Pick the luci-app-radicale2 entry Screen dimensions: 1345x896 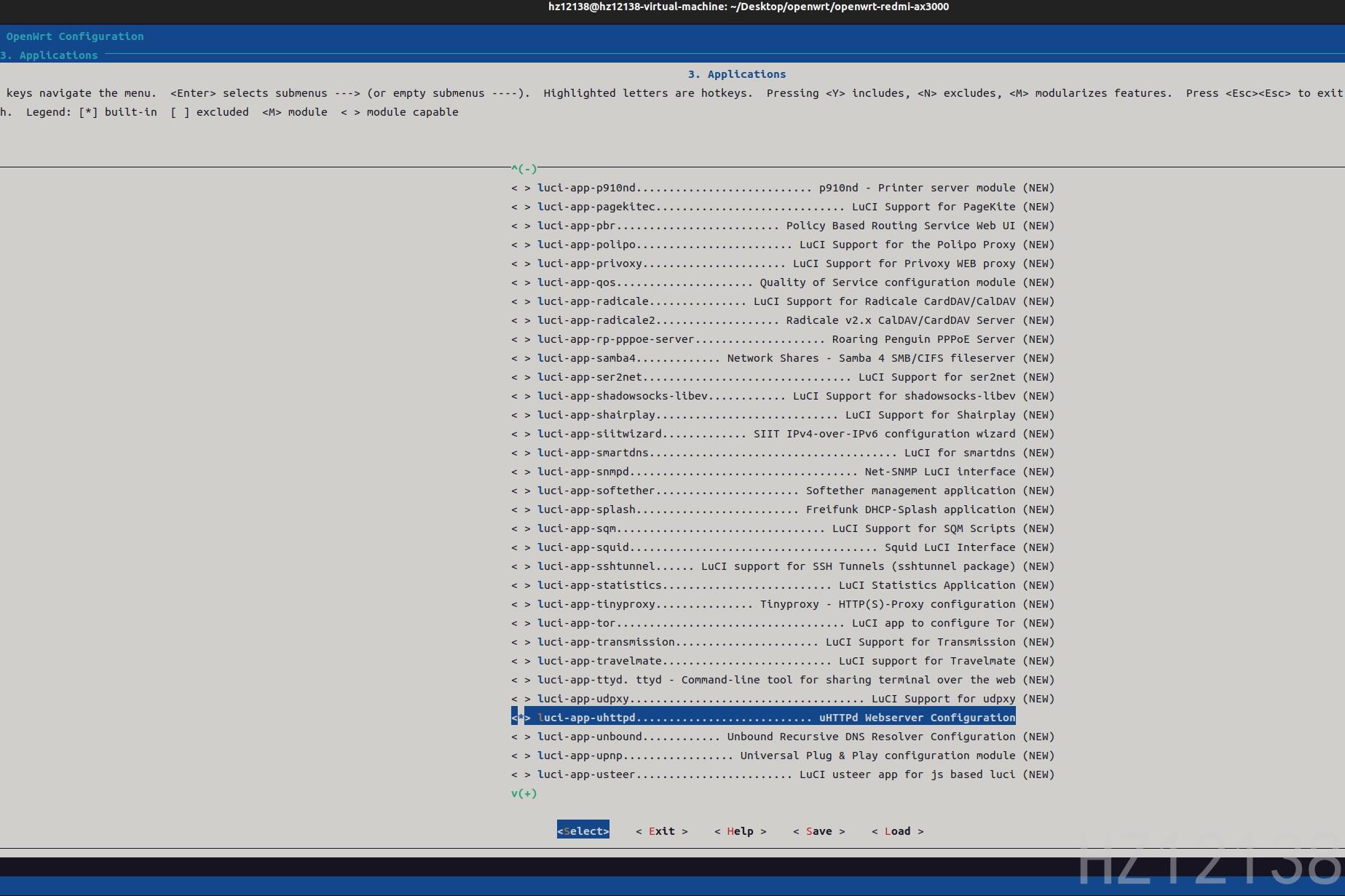pyautogui.click(x=783, y=320)
